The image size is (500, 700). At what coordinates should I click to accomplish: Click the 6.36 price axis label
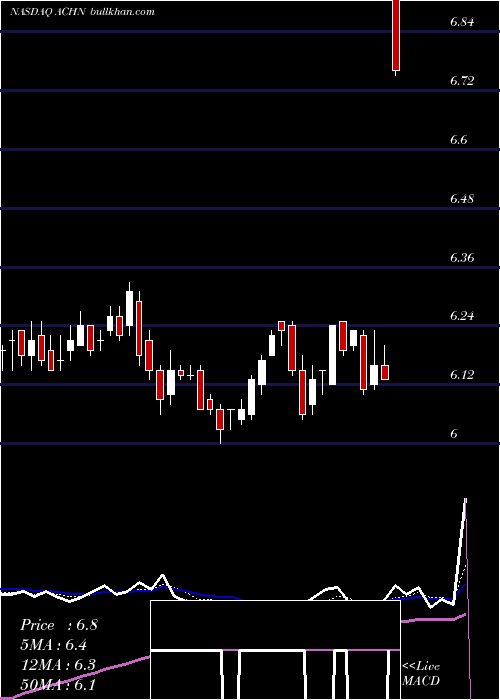click(x=462, y=258)
